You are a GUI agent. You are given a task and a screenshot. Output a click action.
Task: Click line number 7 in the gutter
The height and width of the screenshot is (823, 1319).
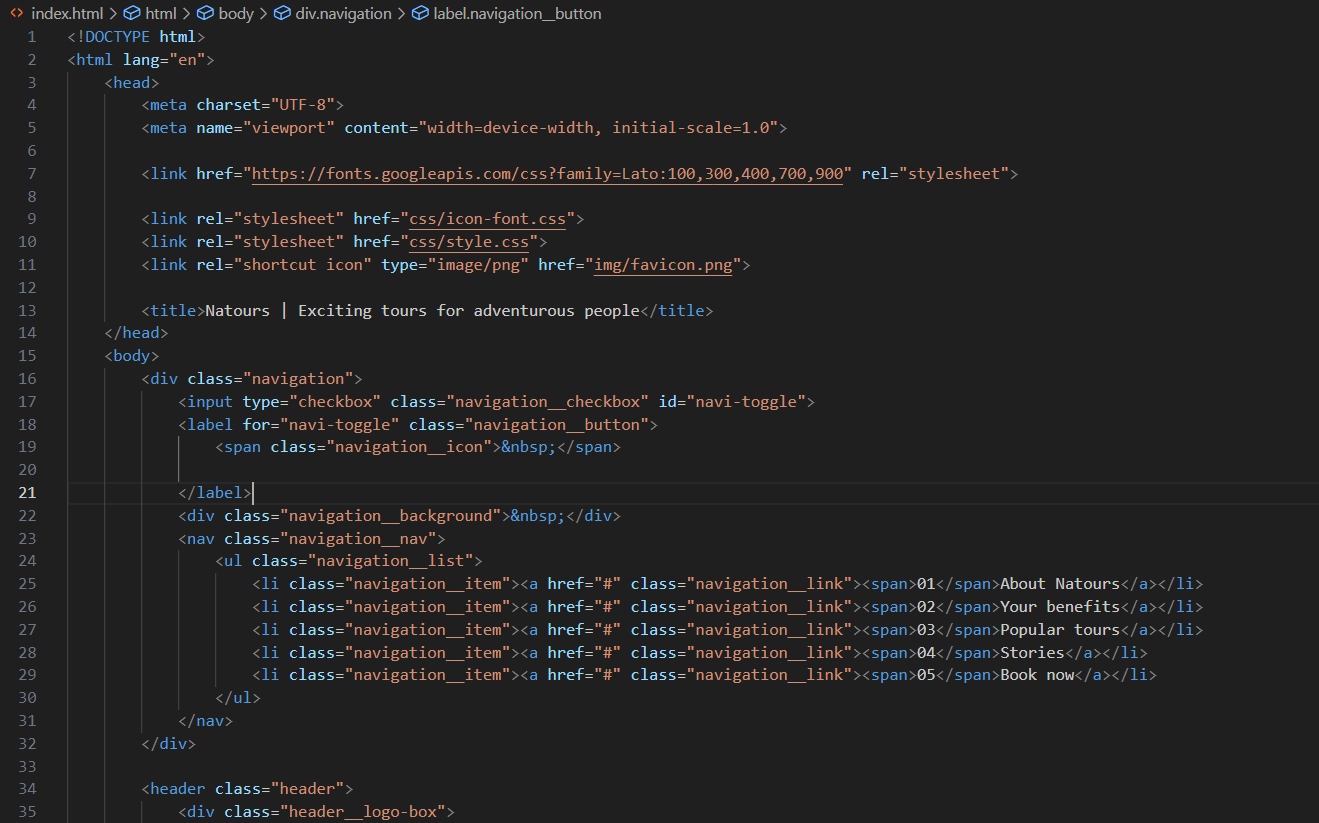click(x=31, y=174)
